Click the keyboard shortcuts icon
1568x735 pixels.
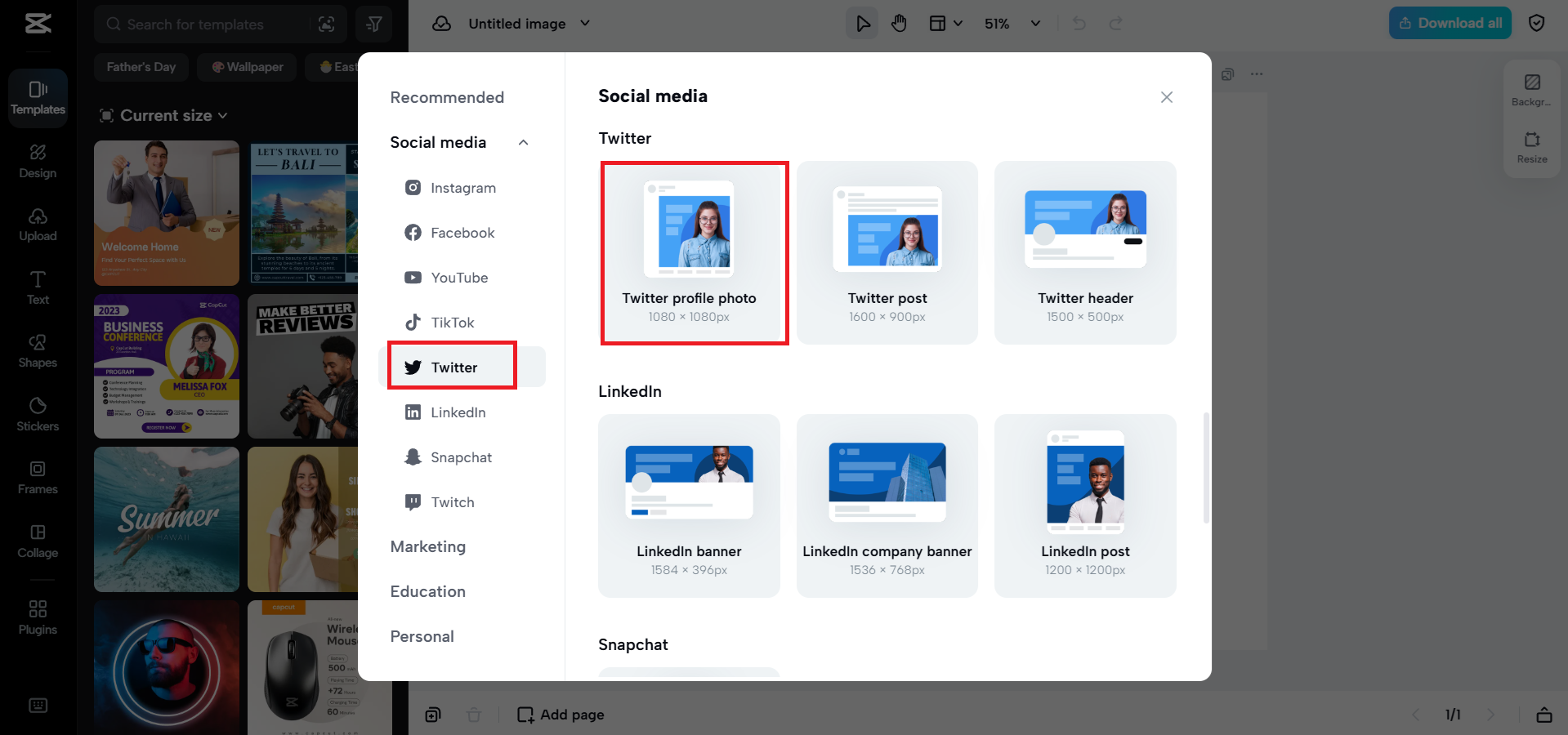[x=38, y=706]
